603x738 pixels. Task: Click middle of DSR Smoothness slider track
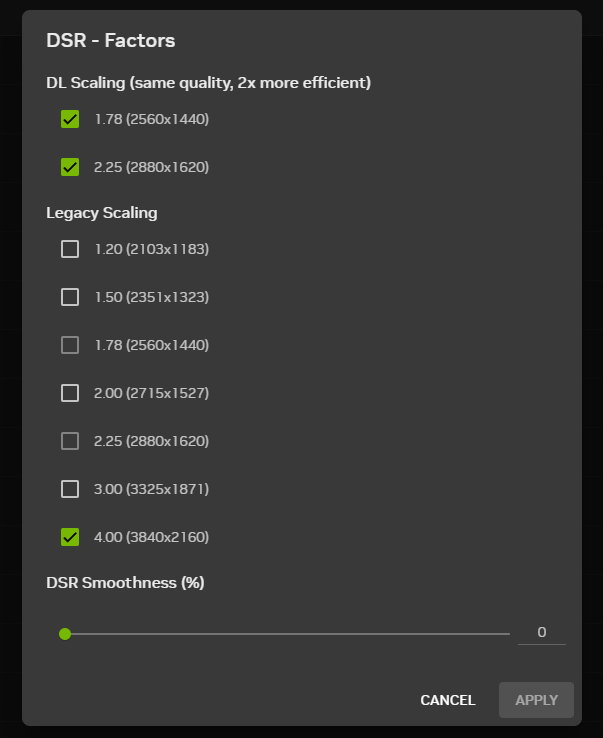(287, 633)
